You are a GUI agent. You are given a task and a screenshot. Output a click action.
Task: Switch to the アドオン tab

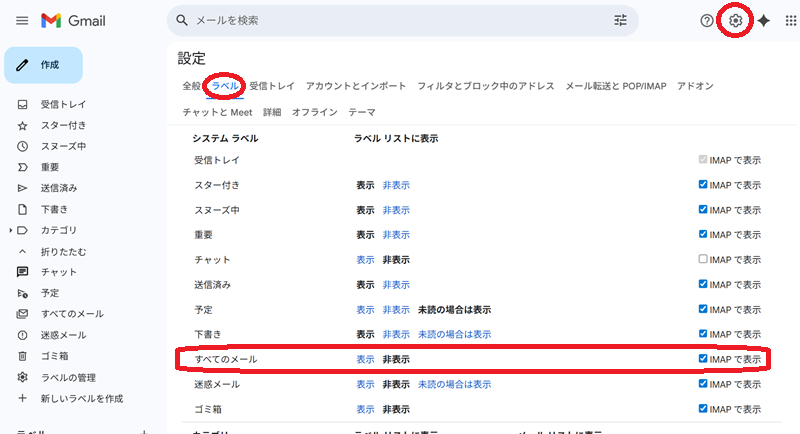pyautogui.click(x=695, y=86)
